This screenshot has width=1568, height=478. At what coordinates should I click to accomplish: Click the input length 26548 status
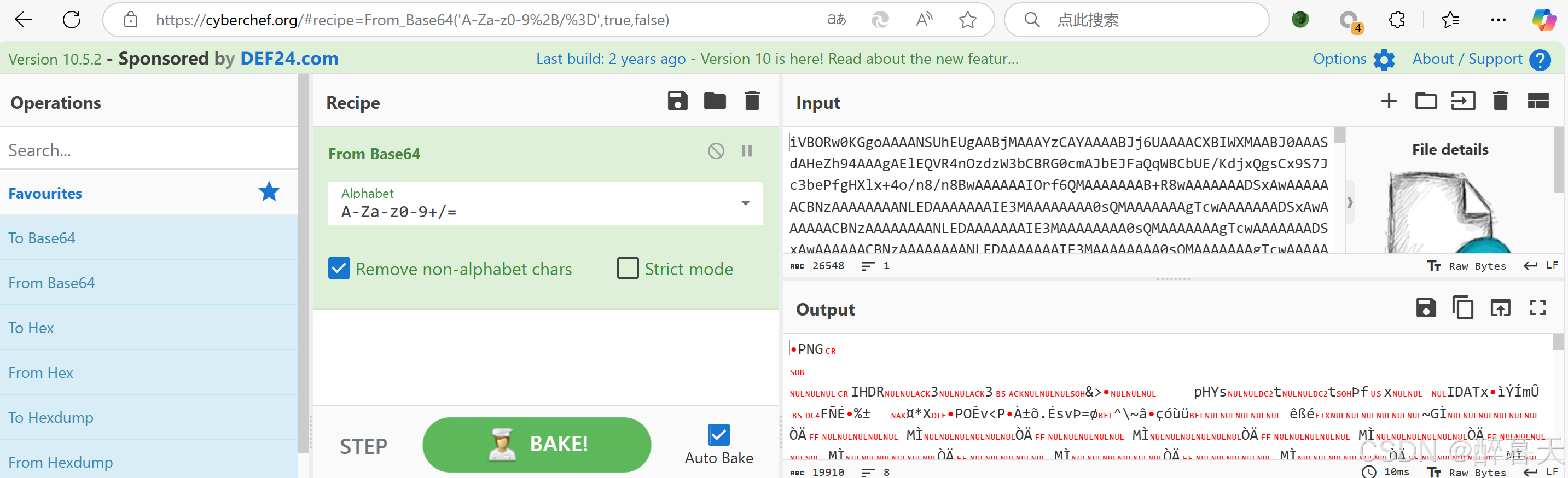coord(817,266)
